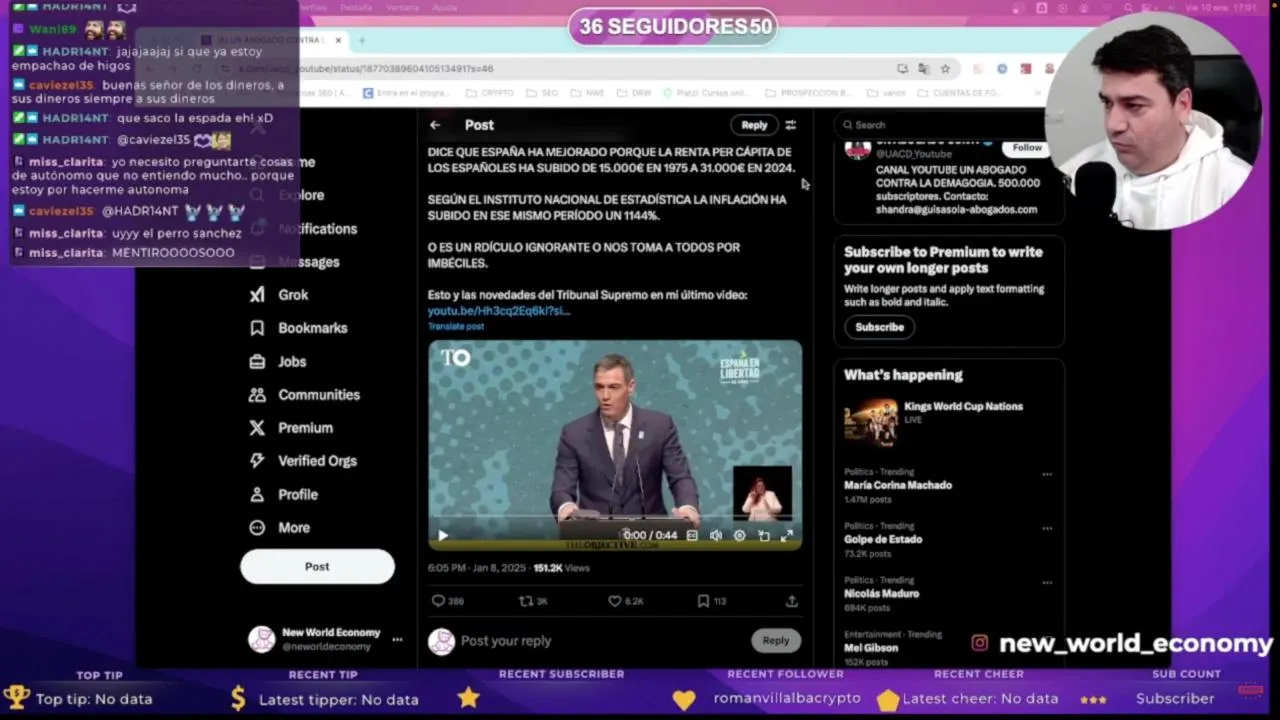Click the white Post button in sidebar
Image resolution: width=1280 pixels, height=720 pixels.
(317, 567)
